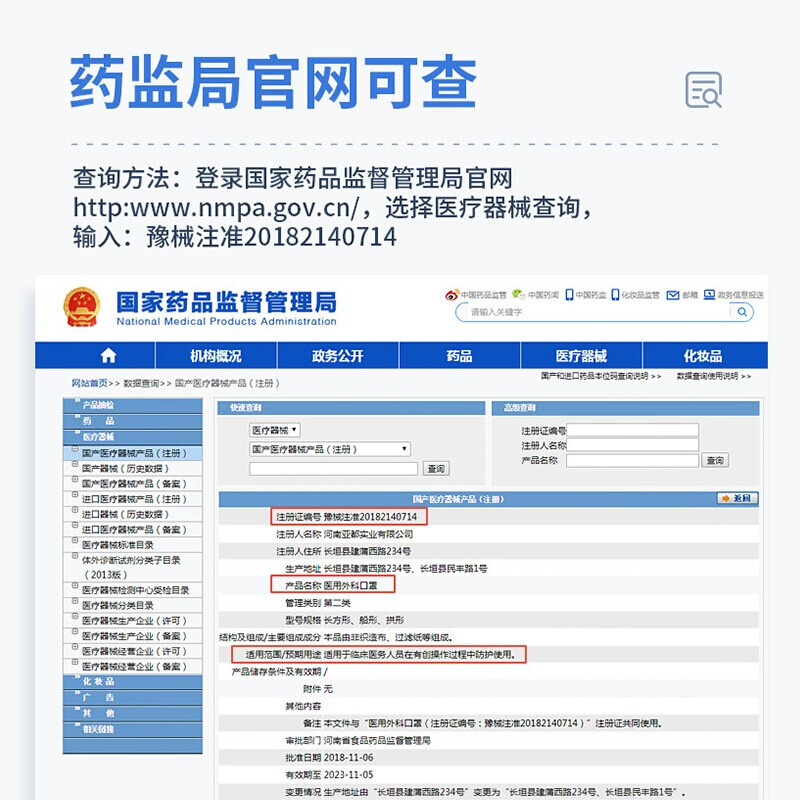Screen dimensions: 800x800
Task: Open the 机构概况 navigation tab
Action: (x=215, y=356)
